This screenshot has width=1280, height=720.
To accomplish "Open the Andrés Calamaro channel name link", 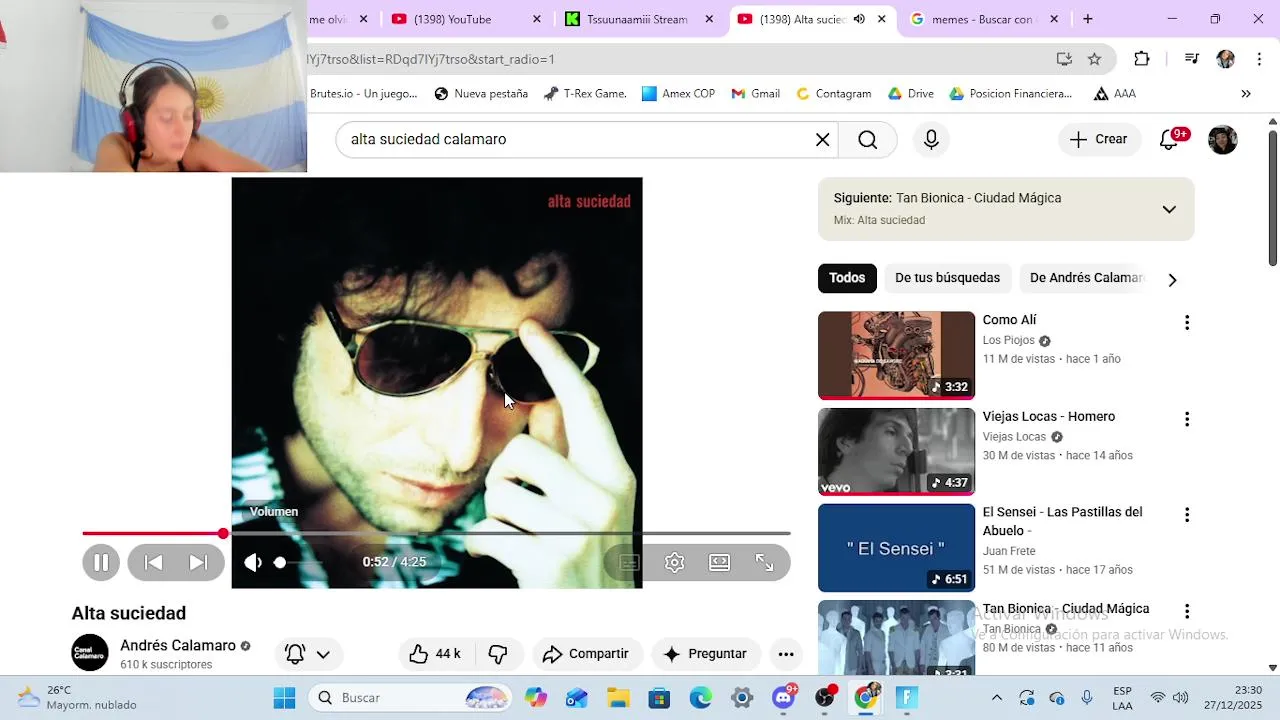I will point(178,645).
